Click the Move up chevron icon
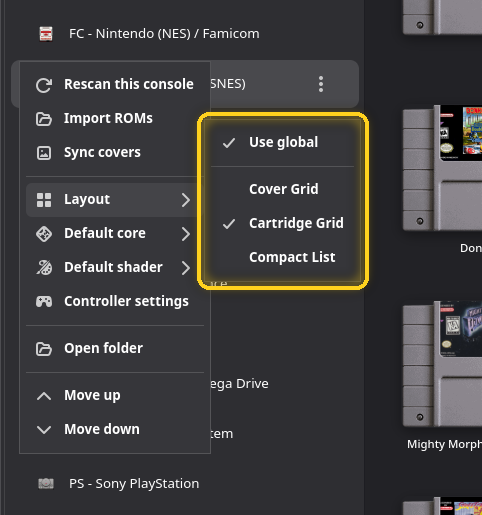 click(44, 396)
